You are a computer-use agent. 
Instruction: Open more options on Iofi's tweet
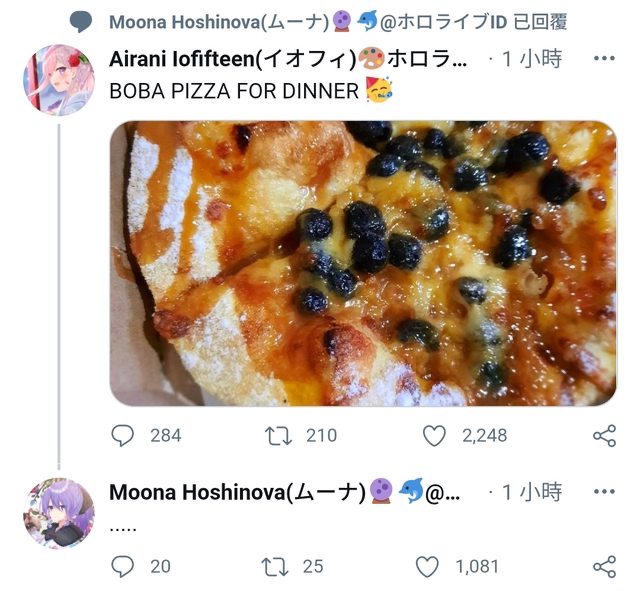pyautogui.click(x=604, y=58)
